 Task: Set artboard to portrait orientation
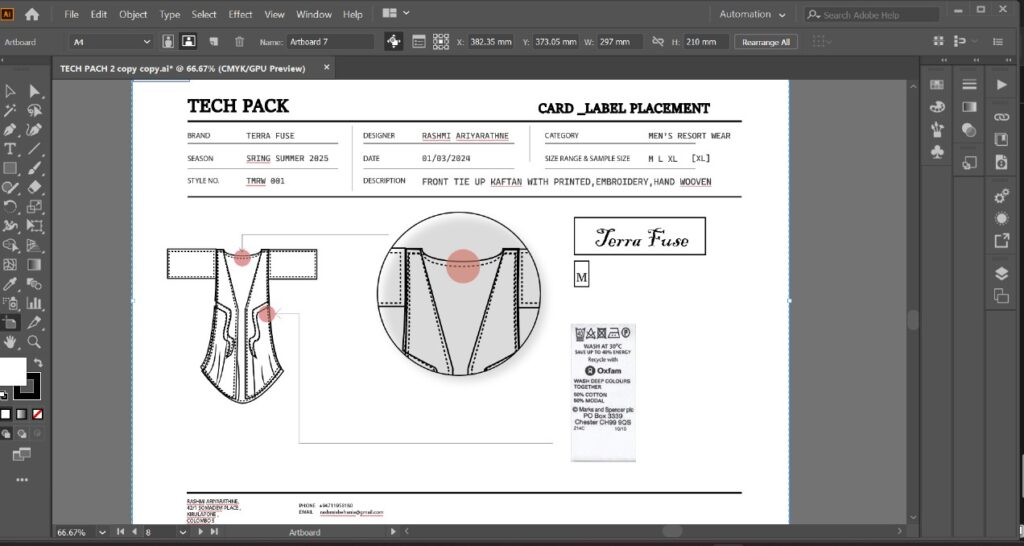(x=168, y=42)
